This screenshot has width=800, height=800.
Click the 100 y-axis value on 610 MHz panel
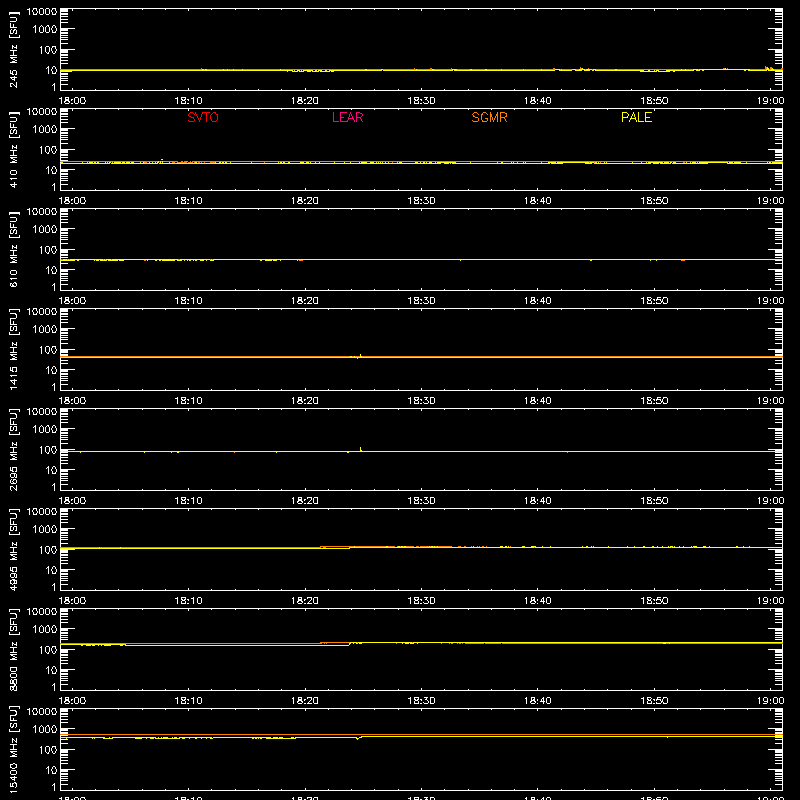[x=48, y=249]
